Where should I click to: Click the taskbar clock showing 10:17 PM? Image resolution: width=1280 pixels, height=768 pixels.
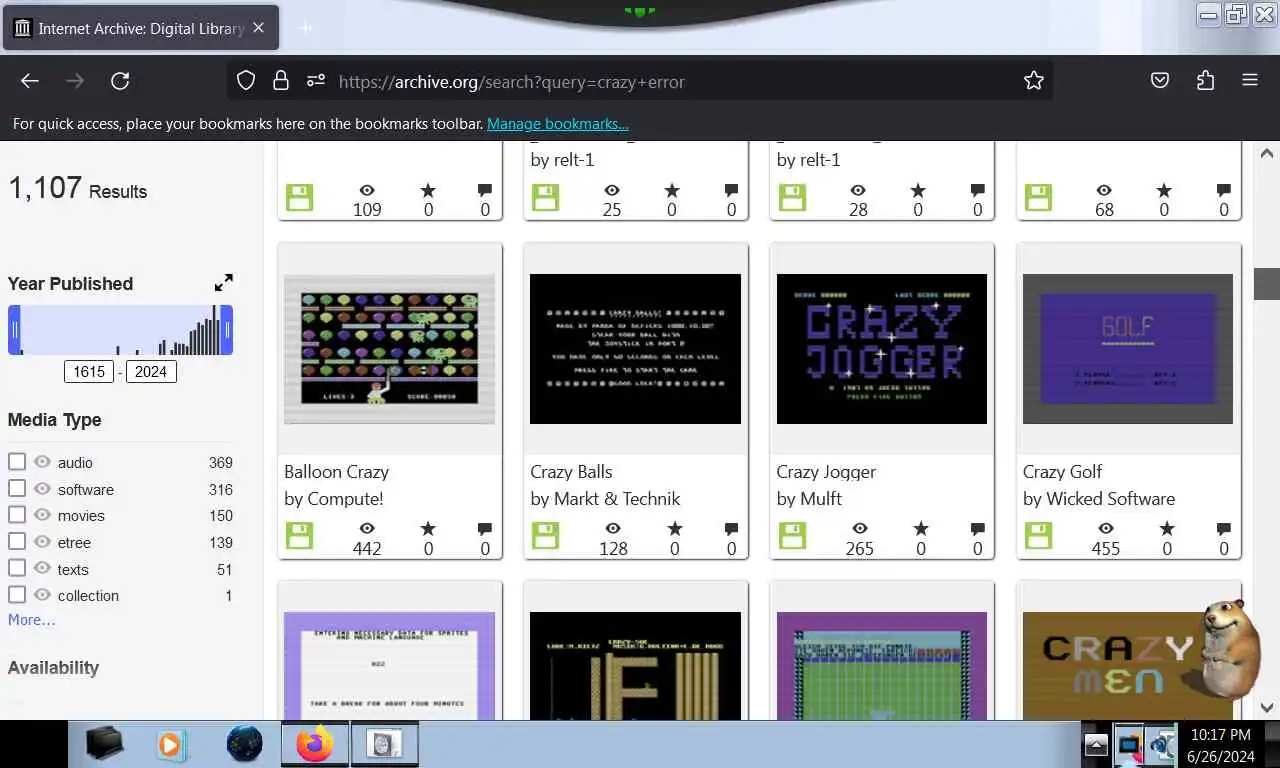(1219, 735)
